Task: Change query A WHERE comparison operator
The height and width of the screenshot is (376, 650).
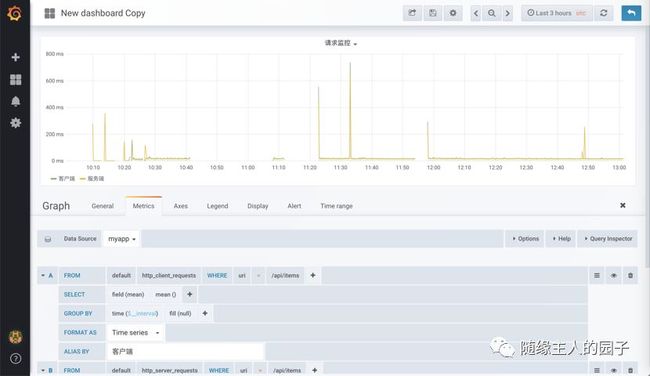Action: [x=259, y=275]
